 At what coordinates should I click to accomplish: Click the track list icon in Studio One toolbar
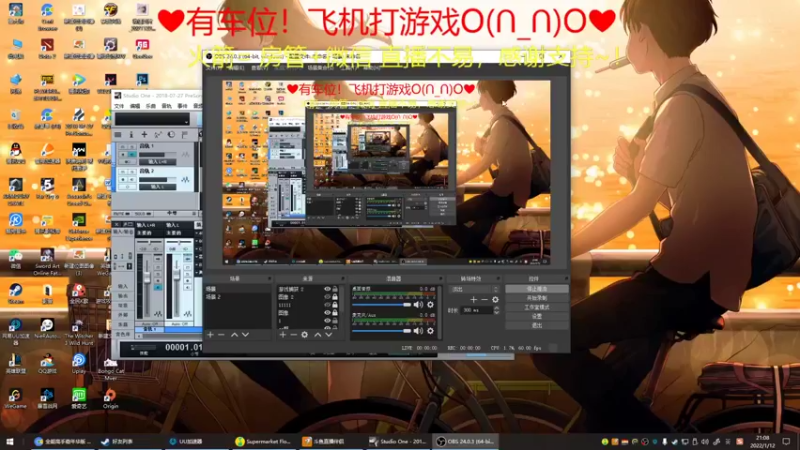coord(118,135)
